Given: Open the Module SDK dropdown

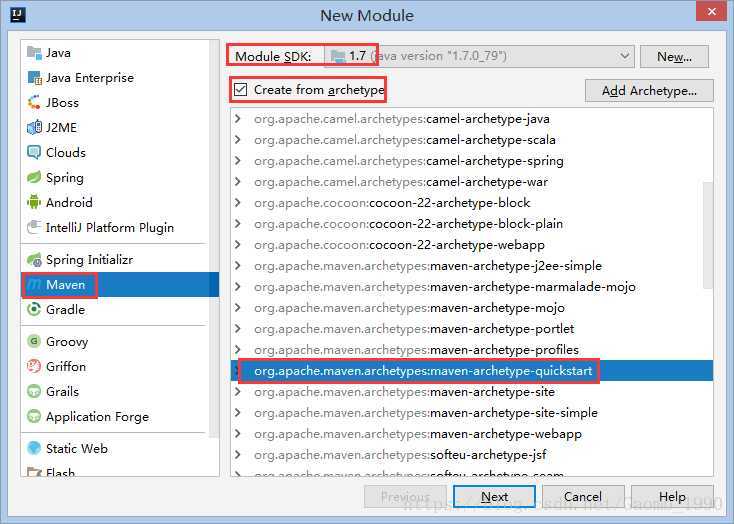Looking at the screenshot, I should (x=479, y=57).
